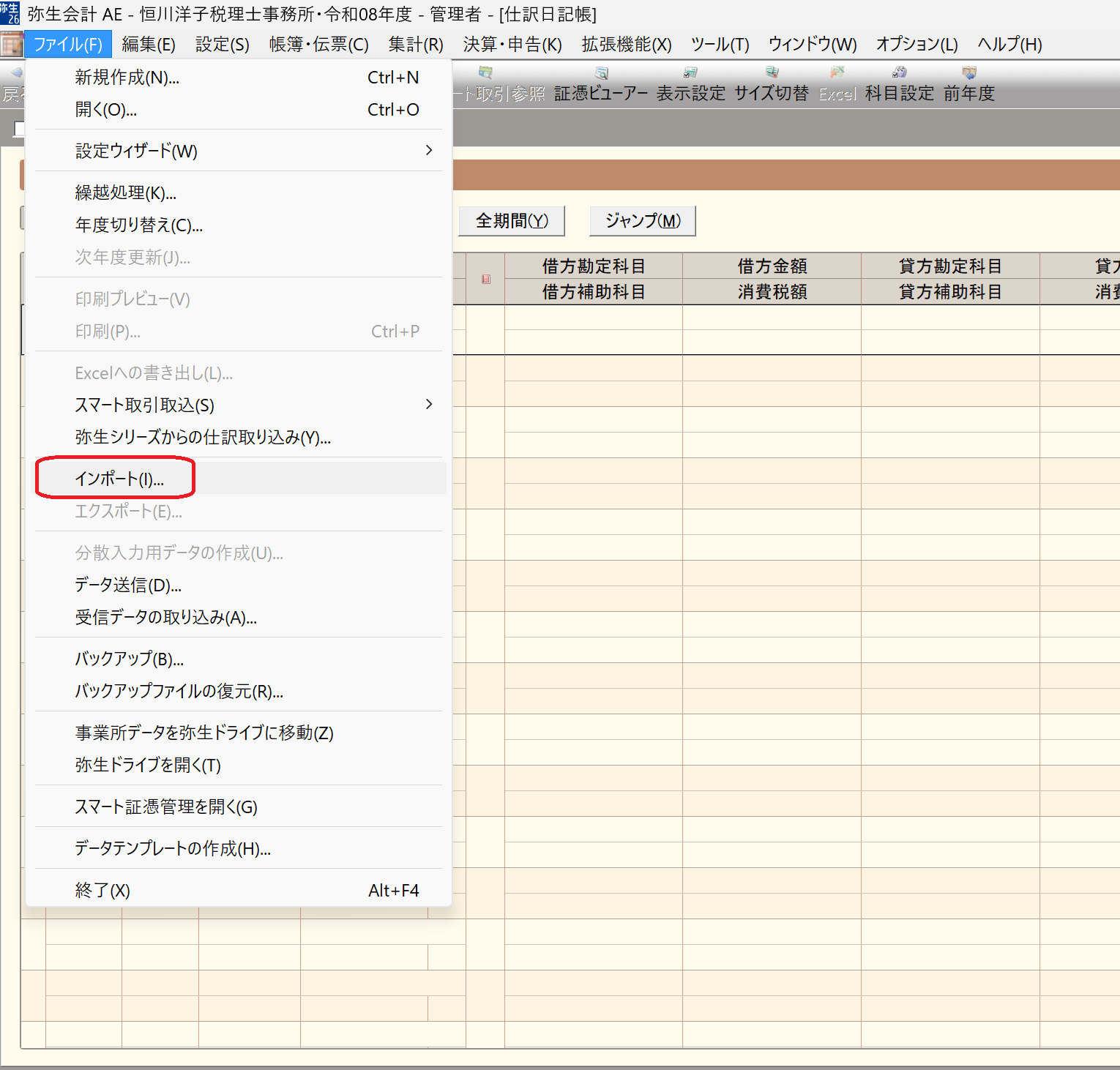1120x1070 pixels.
Task: Choose バックアップ in the File menu
Action: (x=129, y=659)
